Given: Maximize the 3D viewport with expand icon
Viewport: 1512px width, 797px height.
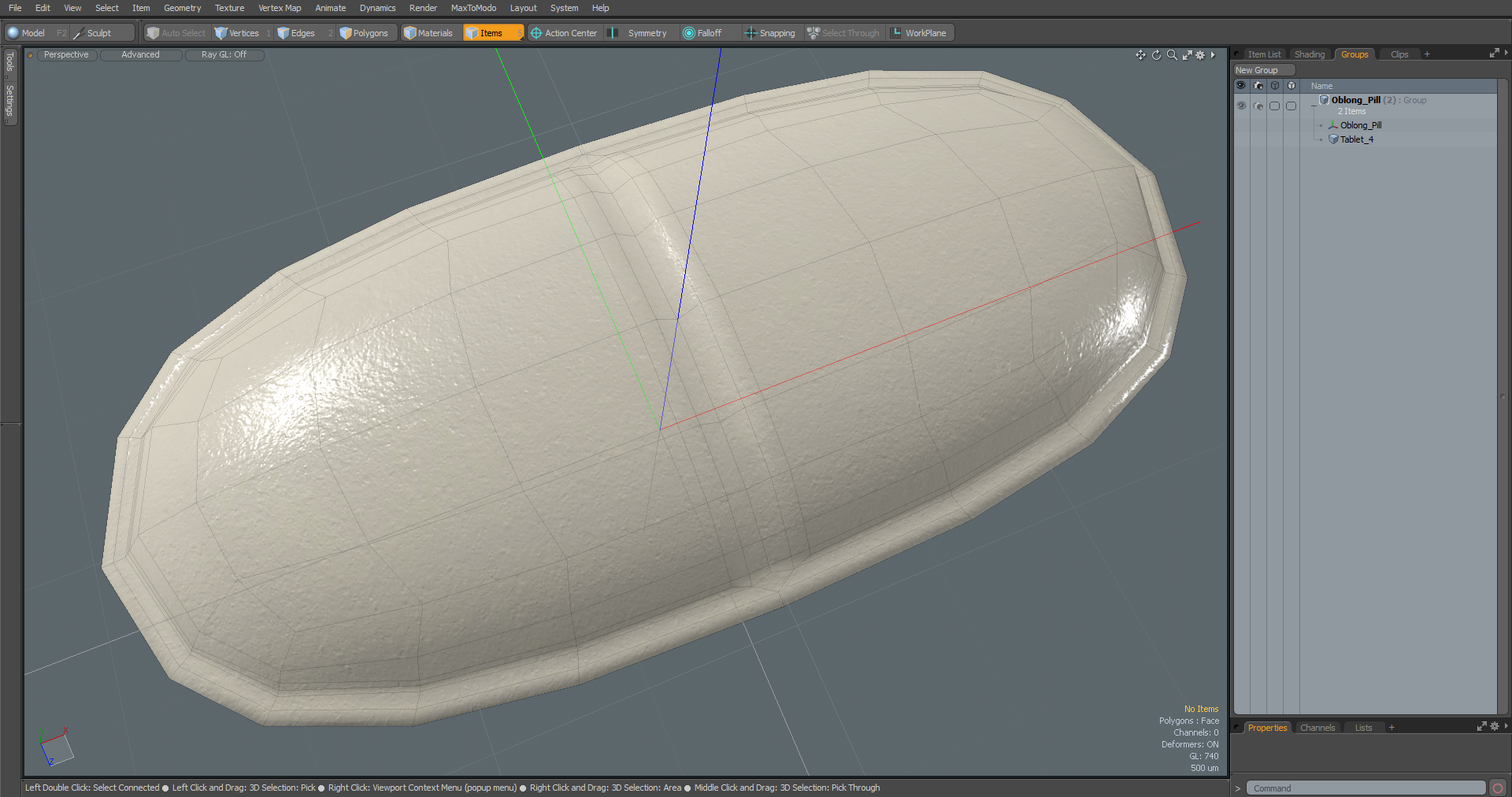Looking at the screenshot, I should tap(1187, 55).
